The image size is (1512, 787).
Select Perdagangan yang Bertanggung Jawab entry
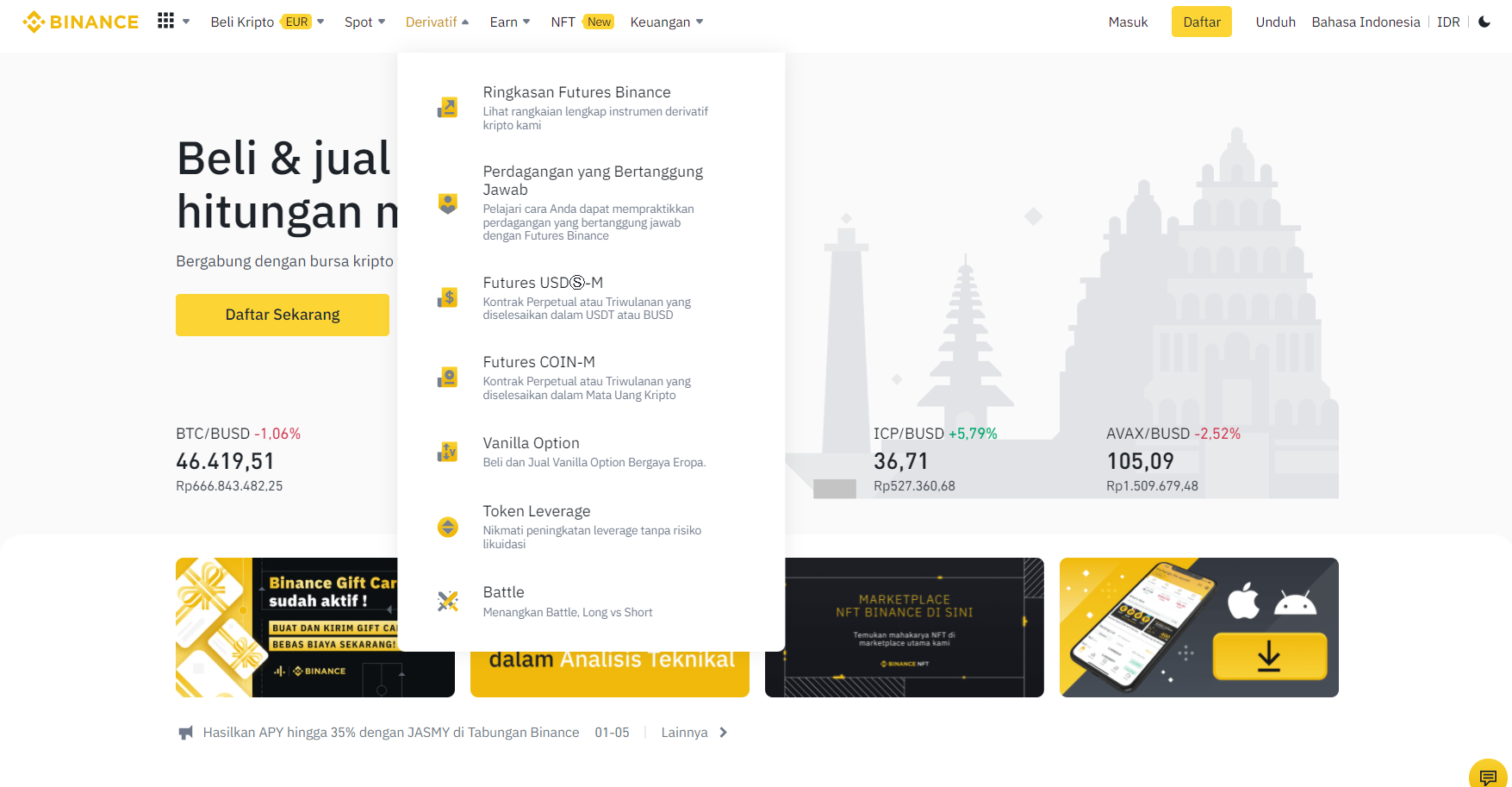591,203
